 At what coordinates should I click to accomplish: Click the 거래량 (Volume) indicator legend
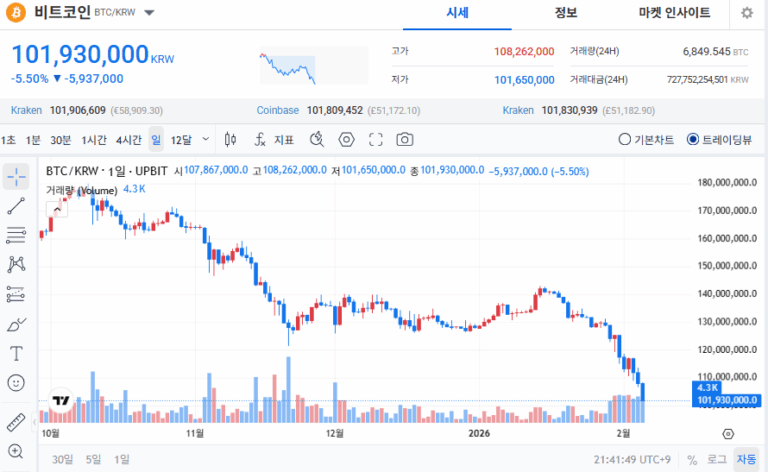pos(82,190)
